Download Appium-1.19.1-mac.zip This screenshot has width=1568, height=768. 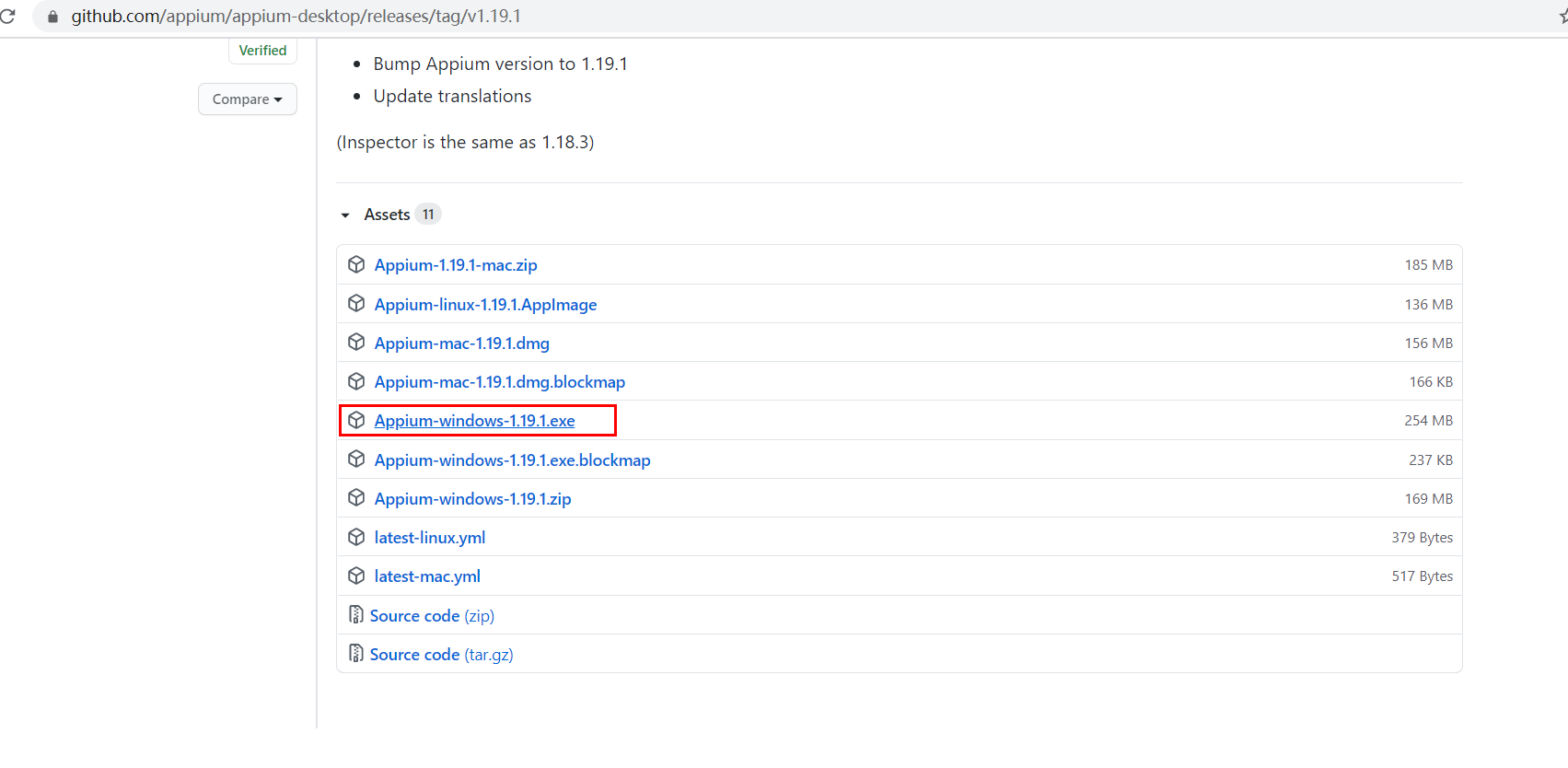point(456,265)
